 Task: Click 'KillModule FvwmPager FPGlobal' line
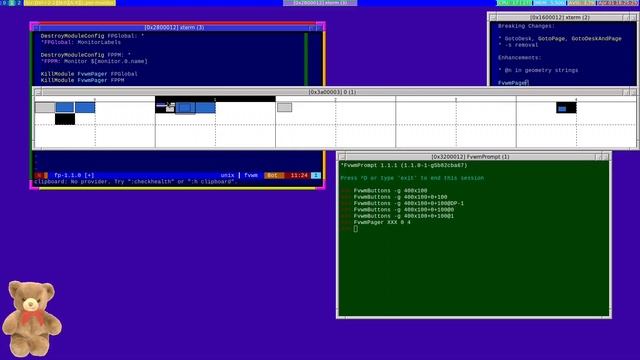[x=89, y=74]
